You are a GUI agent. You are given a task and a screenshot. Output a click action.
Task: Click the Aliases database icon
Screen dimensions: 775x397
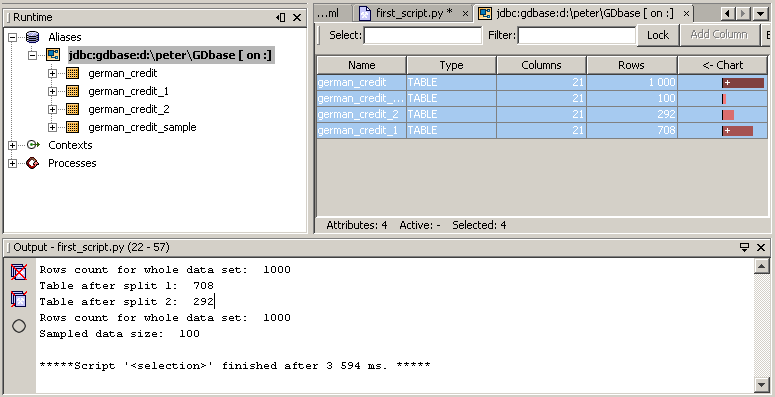[x=33, y=37]
